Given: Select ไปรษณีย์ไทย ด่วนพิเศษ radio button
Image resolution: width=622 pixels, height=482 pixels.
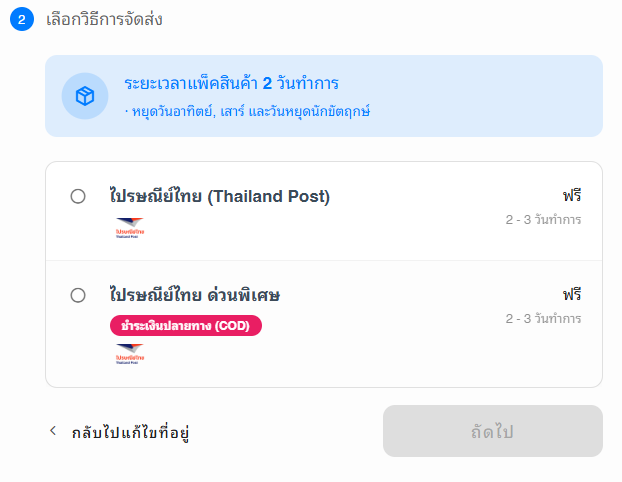Looking at the screenshot, I should 78,295.
